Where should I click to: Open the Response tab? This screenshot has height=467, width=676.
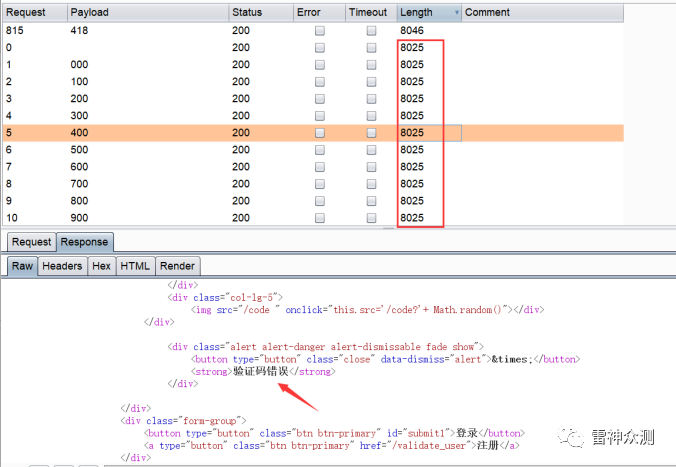84,242
